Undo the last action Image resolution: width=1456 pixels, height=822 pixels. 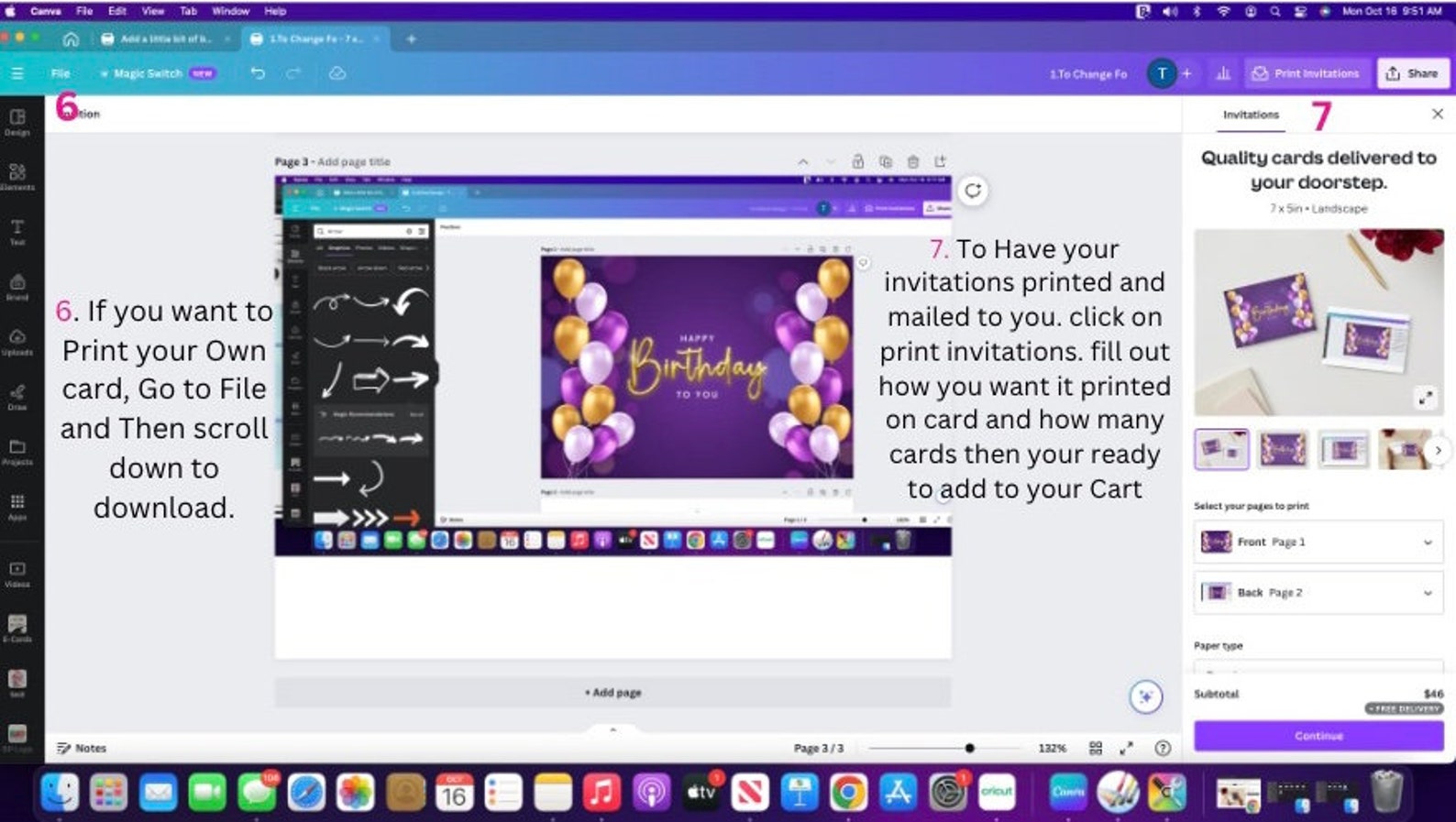tap(258, 73)
